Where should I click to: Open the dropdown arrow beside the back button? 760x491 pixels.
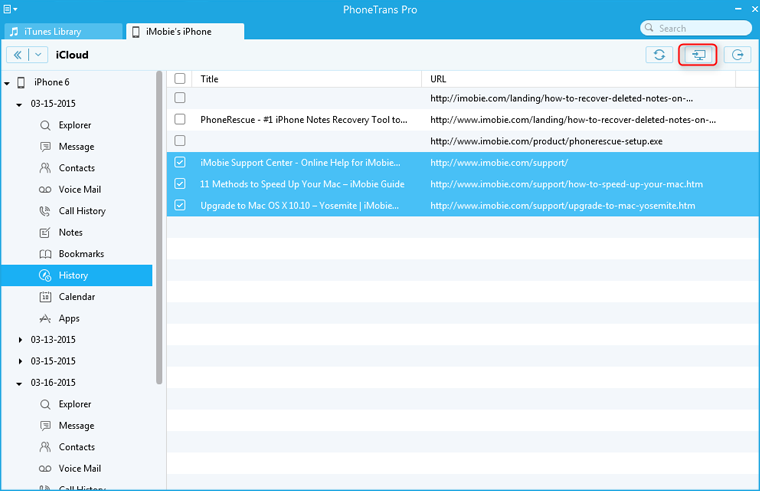pos(38,55)
